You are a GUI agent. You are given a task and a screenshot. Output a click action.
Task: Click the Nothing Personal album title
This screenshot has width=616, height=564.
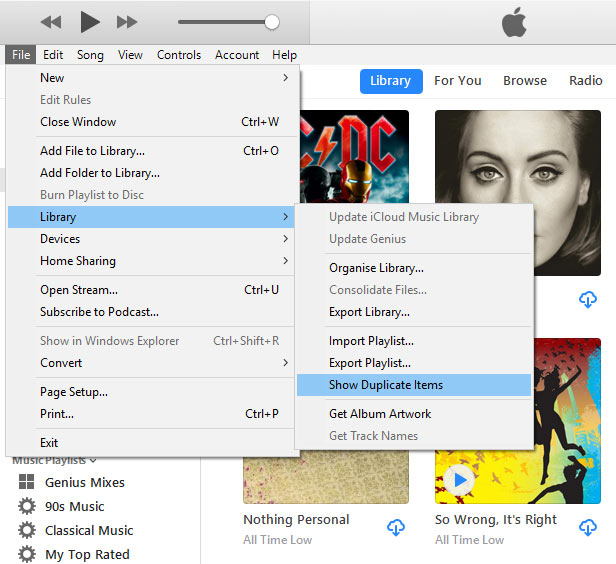pos(296,520)
